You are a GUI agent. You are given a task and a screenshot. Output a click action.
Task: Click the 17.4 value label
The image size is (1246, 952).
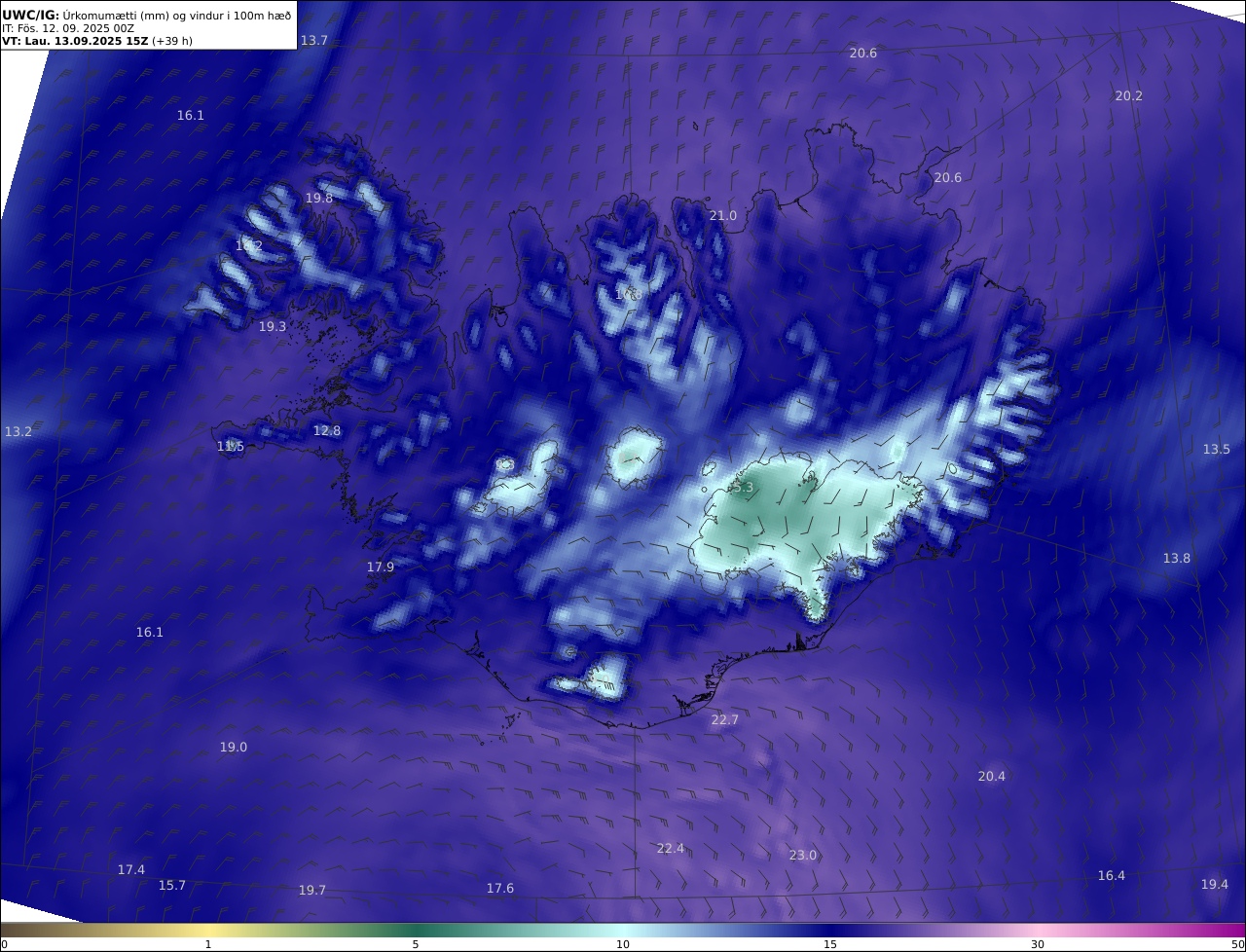[x=131, y=870]
